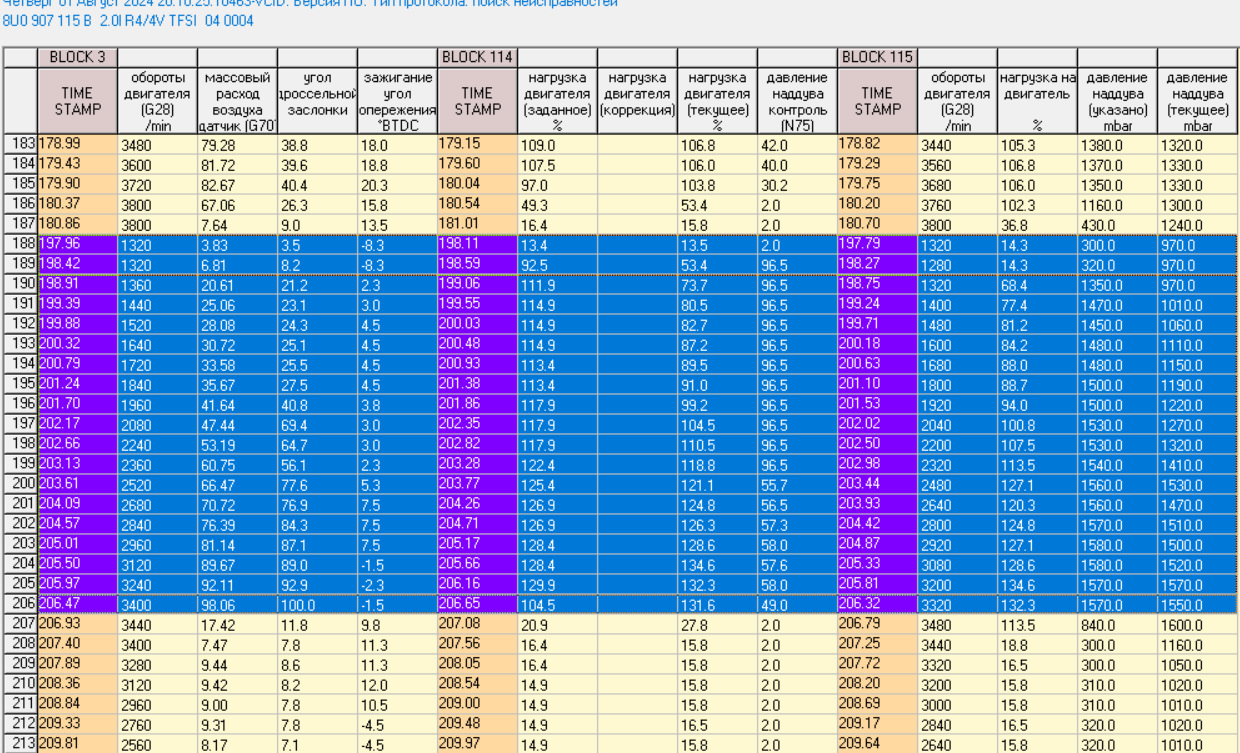Select ignition advance cell 20.3 in row 185

tap(397, 185)
